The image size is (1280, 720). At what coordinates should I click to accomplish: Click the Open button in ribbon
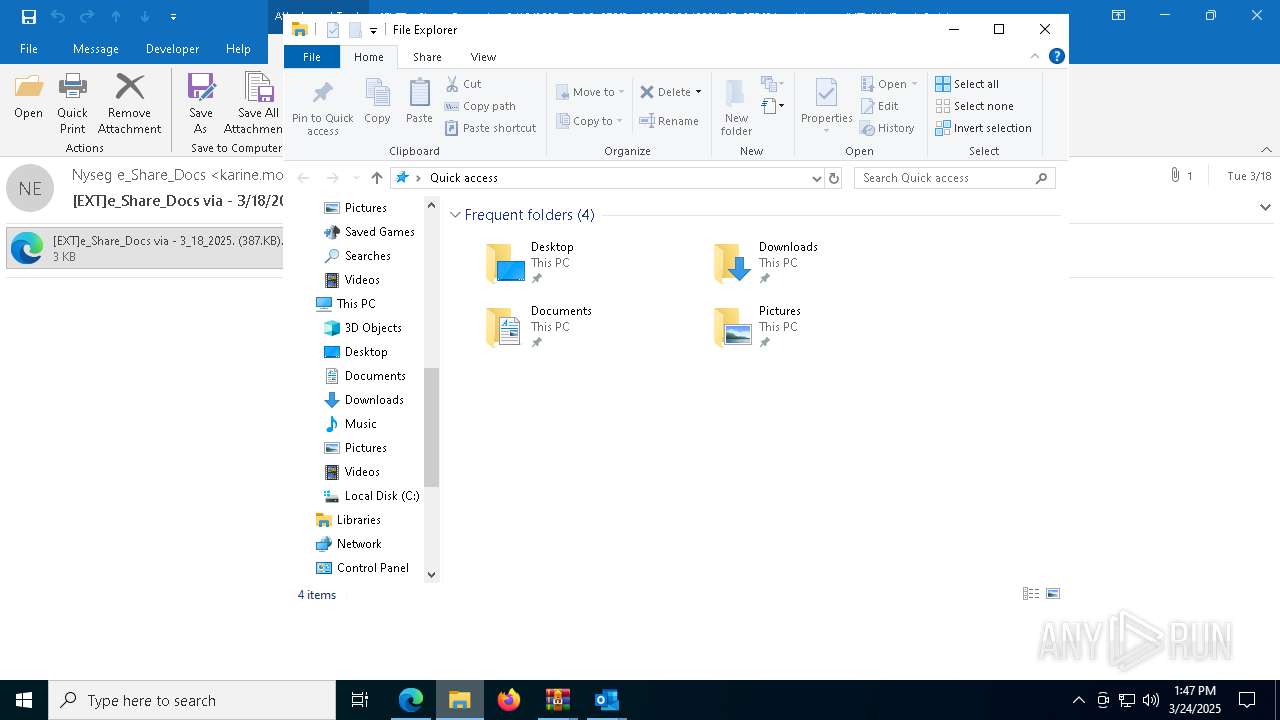884,84
